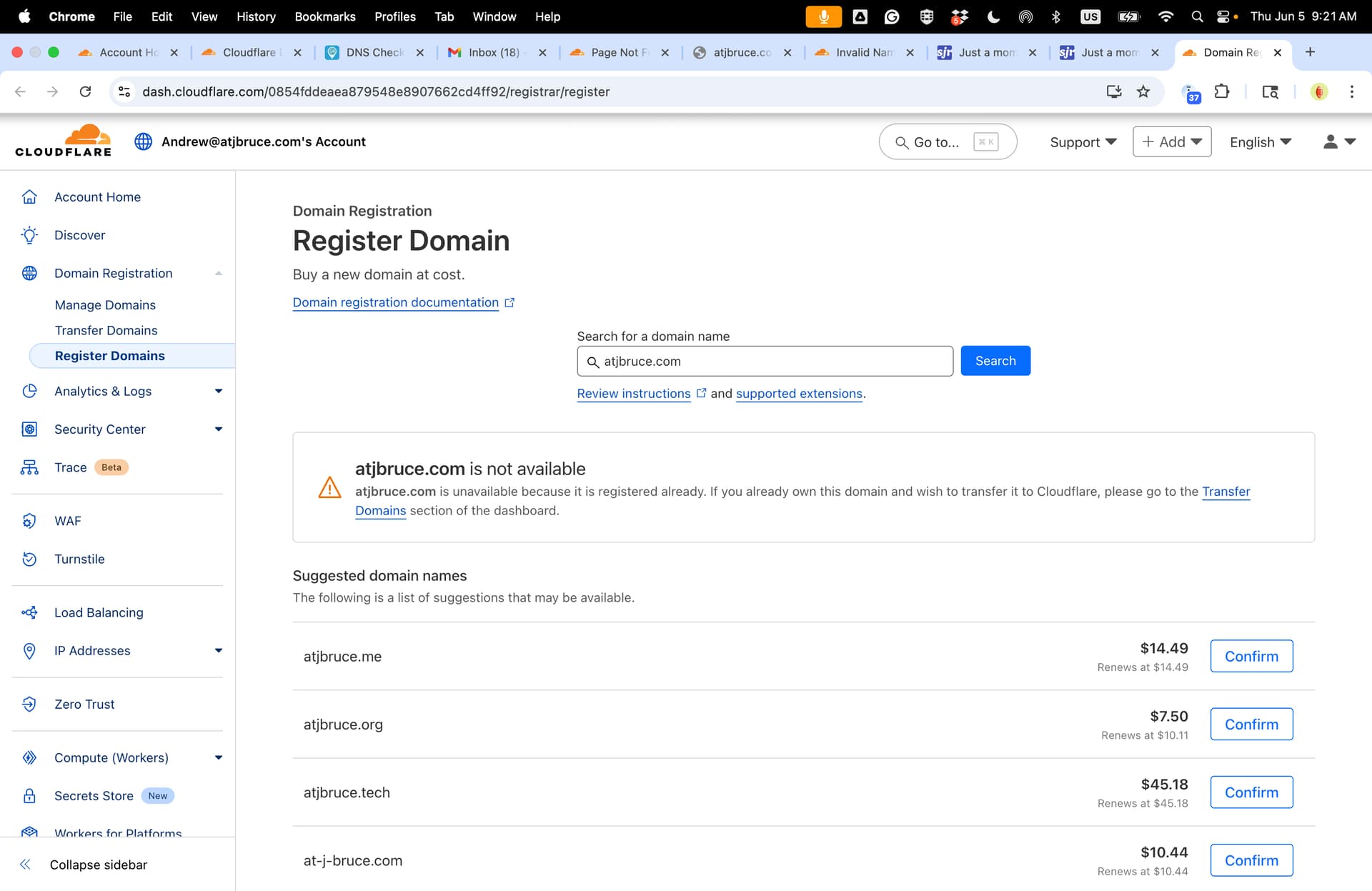Switch to the DNS Check browser tab
Image resolution: width=1372 pixels, height=891 pixels.
374,52
